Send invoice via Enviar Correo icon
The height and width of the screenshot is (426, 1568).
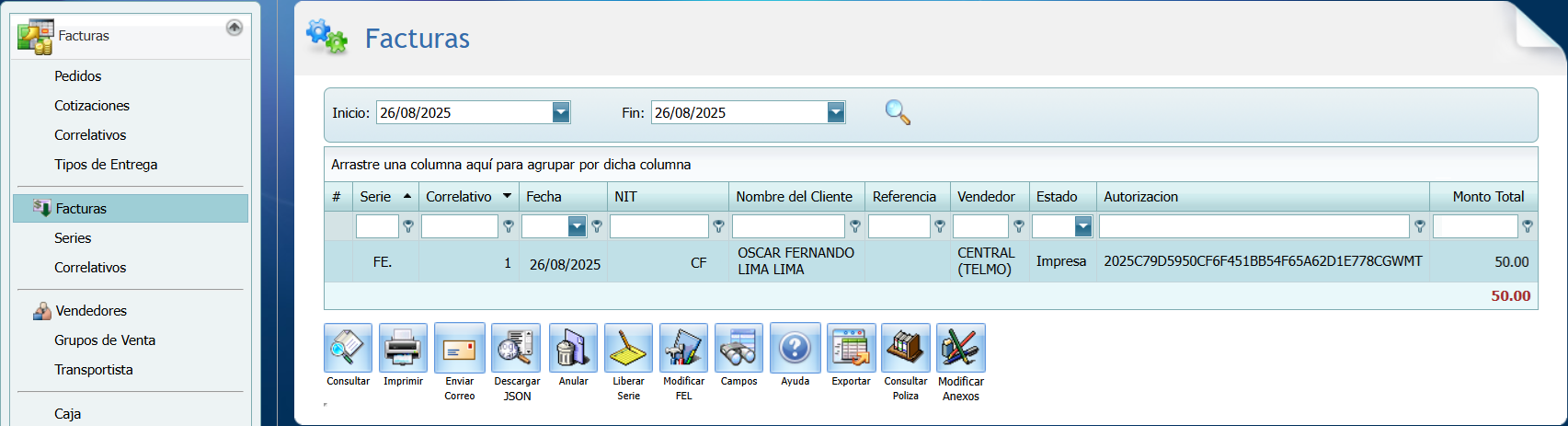click(x=459, y=349)
